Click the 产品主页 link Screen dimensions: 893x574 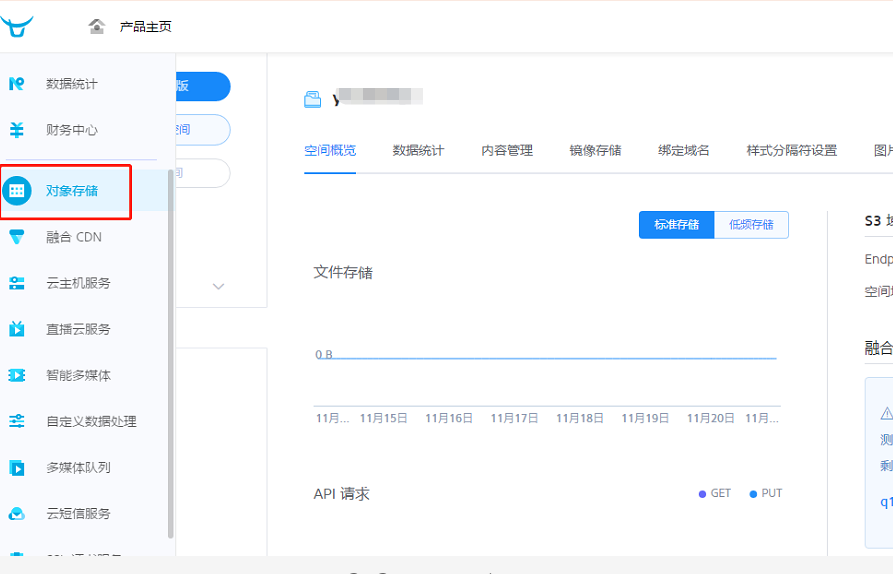point(145,27)
